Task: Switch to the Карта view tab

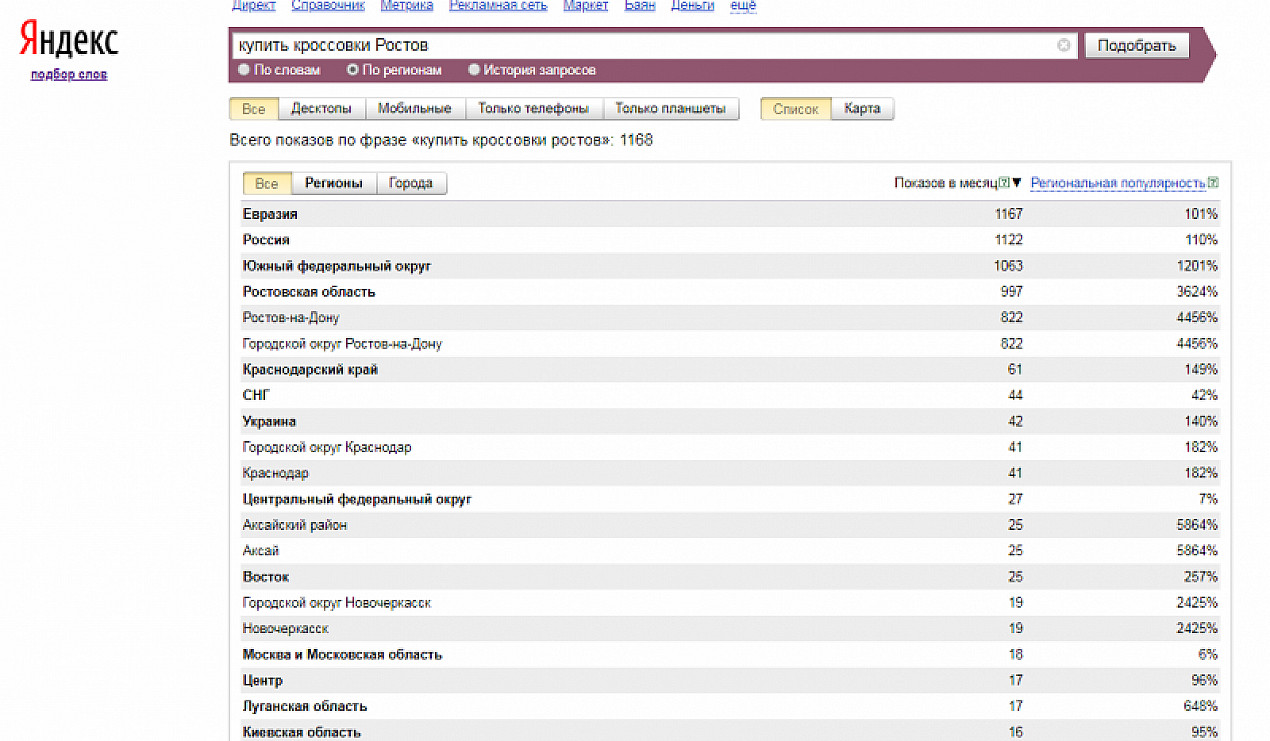Action: click(x=862, y=109)
